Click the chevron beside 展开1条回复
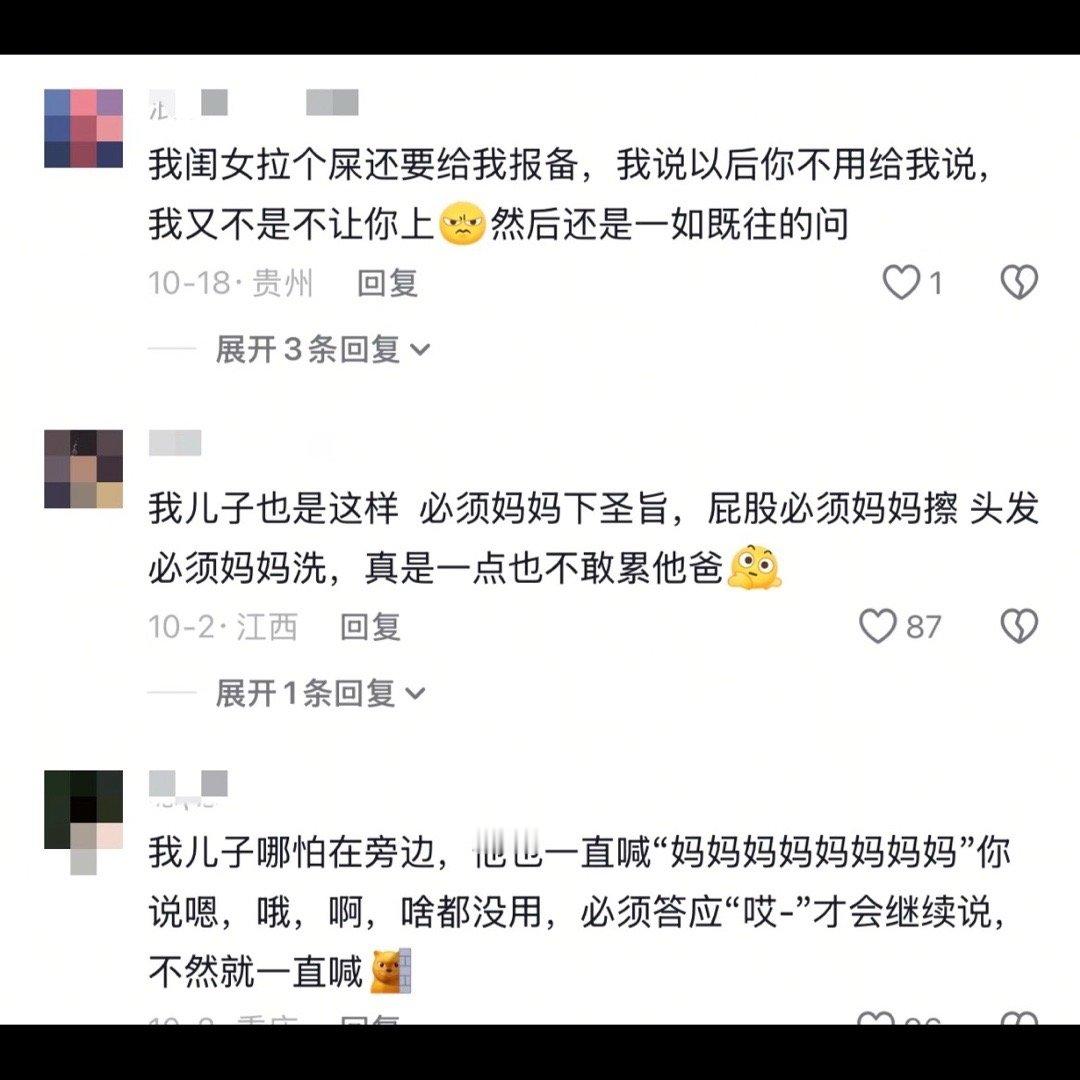1080x1080 pixels. point(415,694)
